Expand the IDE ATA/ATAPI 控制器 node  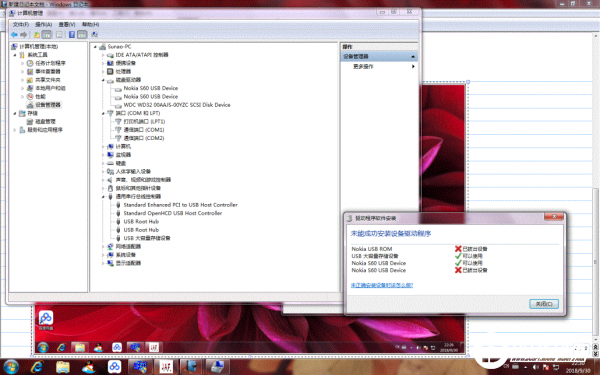(x=103, y=55)
